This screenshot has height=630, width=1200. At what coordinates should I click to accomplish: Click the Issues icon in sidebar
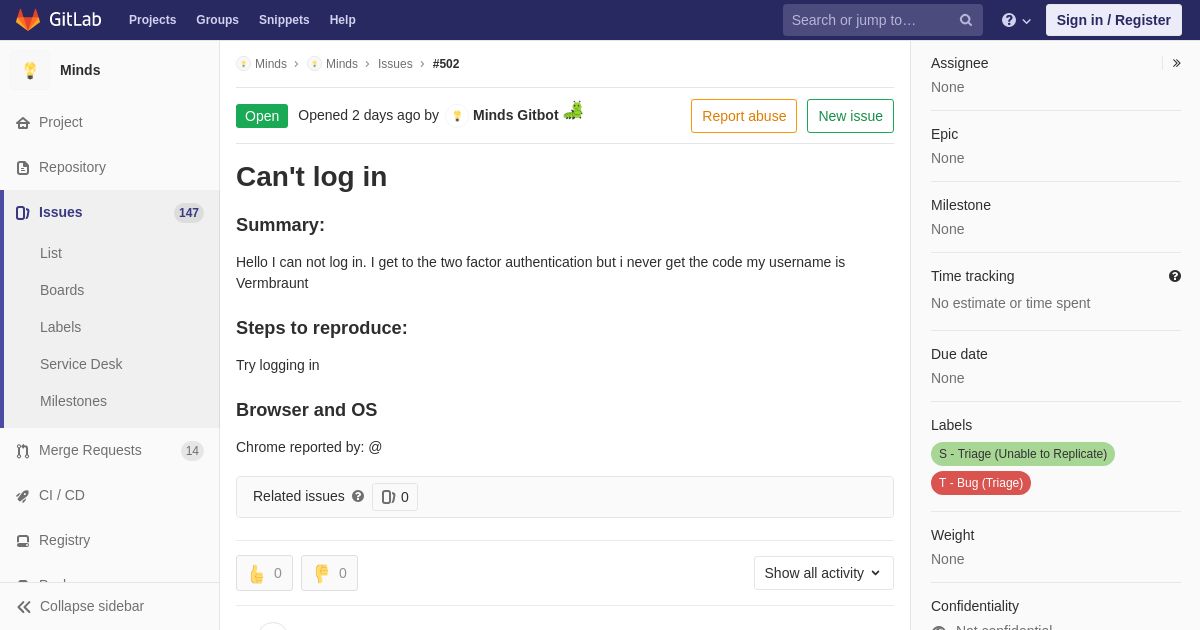point(23,213)
